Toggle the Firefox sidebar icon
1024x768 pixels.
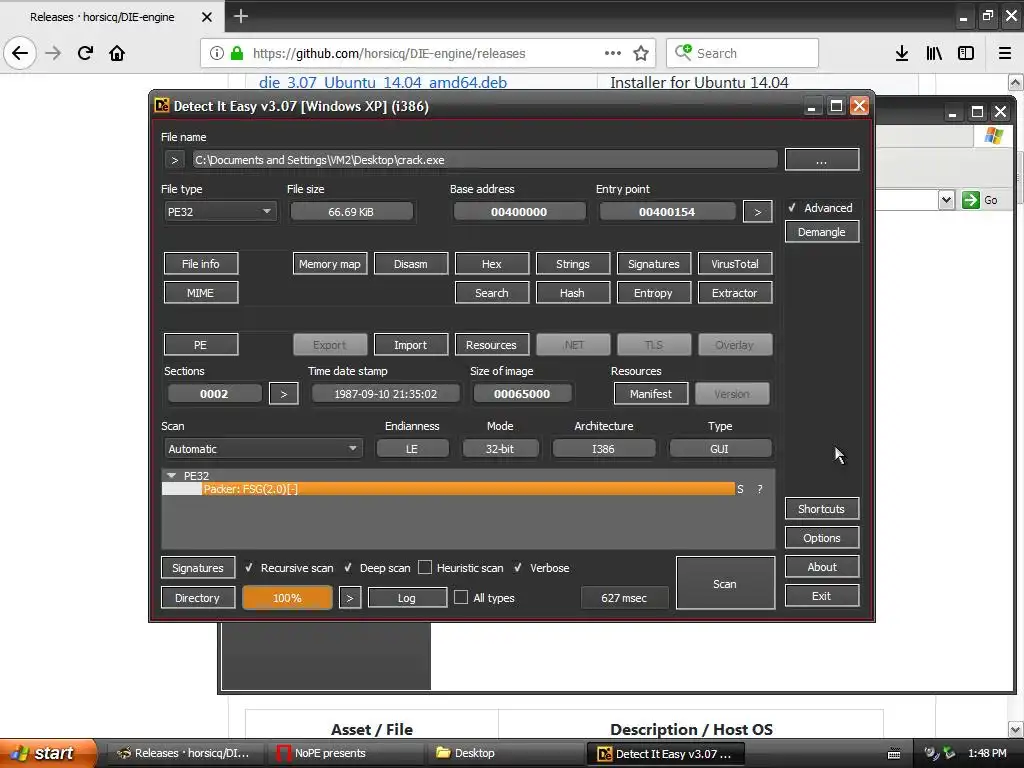[x=966, y=53]
